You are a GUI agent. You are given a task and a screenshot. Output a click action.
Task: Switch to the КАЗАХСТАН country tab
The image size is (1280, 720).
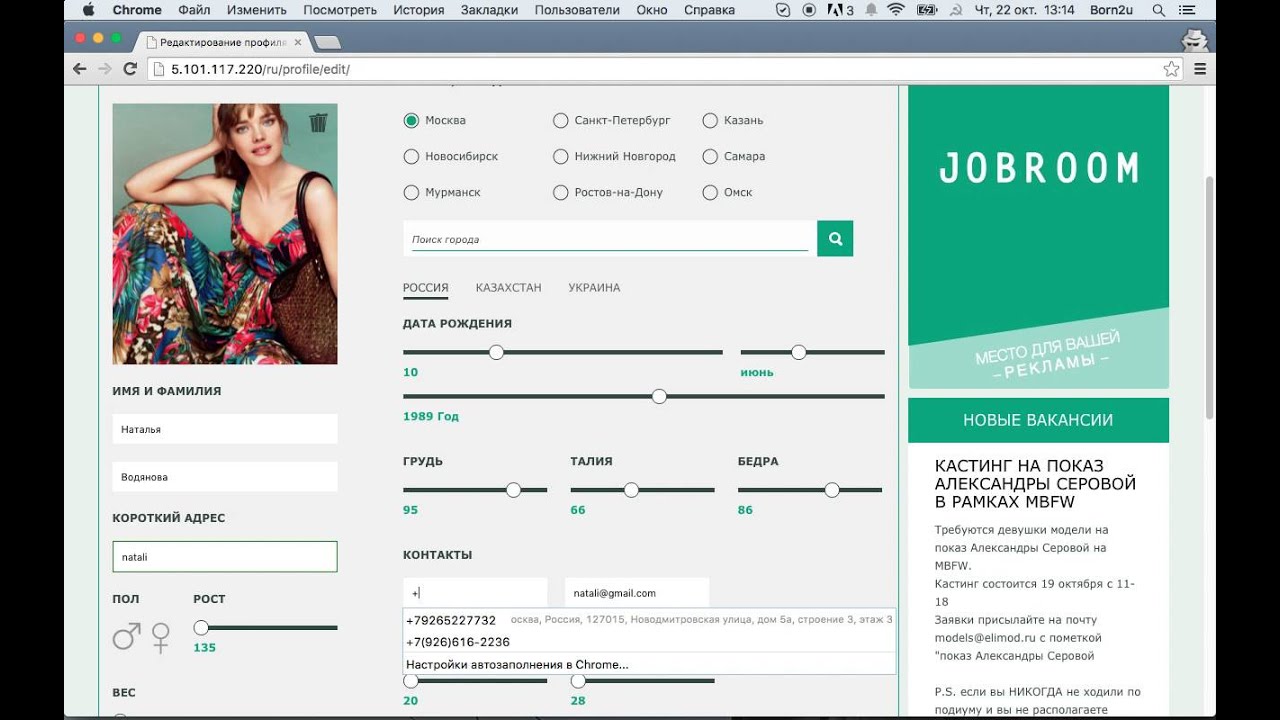coord(508,288)
